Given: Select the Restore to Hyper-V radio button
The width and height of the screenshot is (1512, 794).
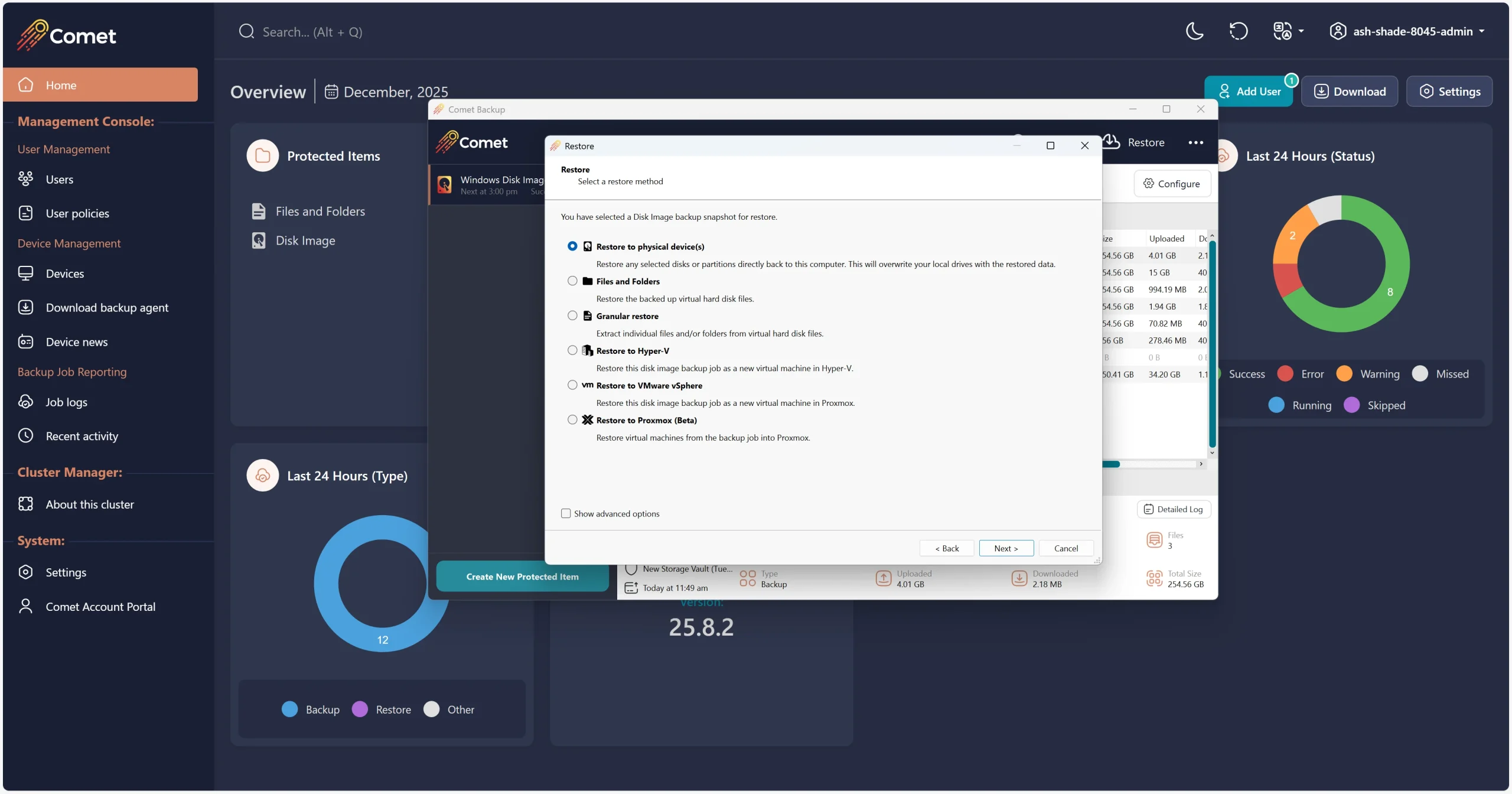Looking at the screenshot, I should click(572, 350).
